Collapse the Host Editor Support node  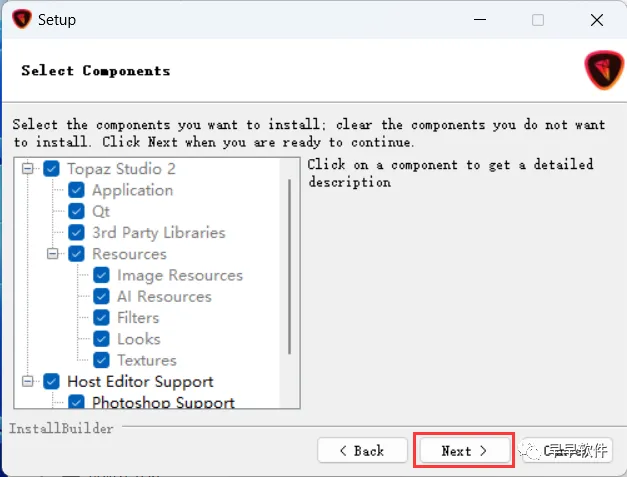(28, 381)
